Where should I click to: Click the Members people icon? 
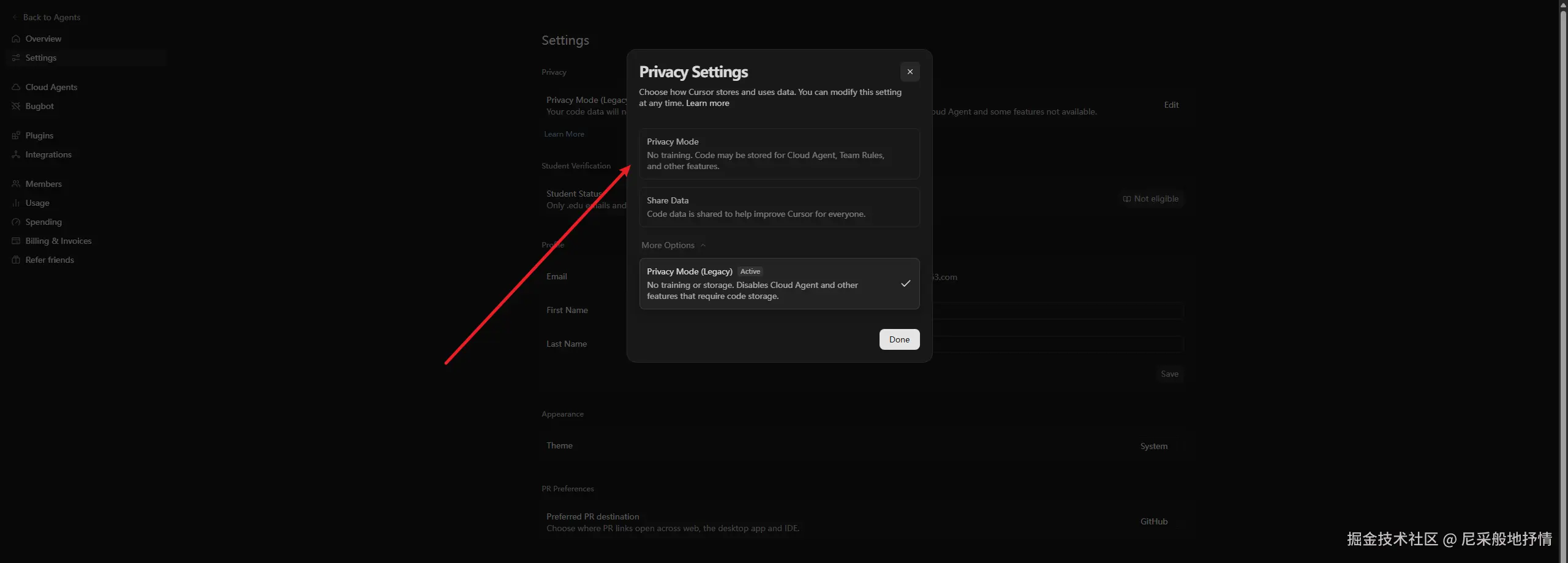coord(16,184)
